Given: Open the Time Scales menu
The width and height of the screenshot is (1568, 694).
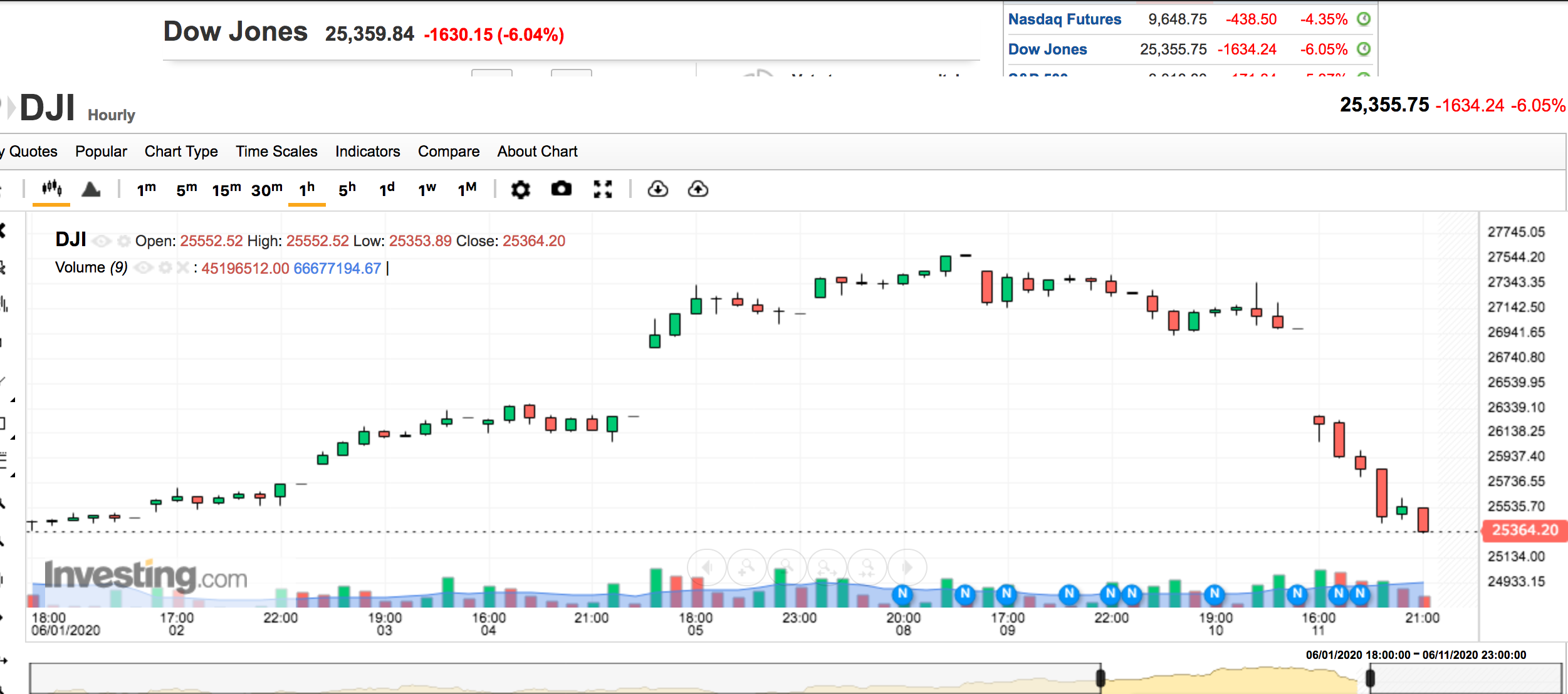Looking at the screenshot, I should 276,152.
